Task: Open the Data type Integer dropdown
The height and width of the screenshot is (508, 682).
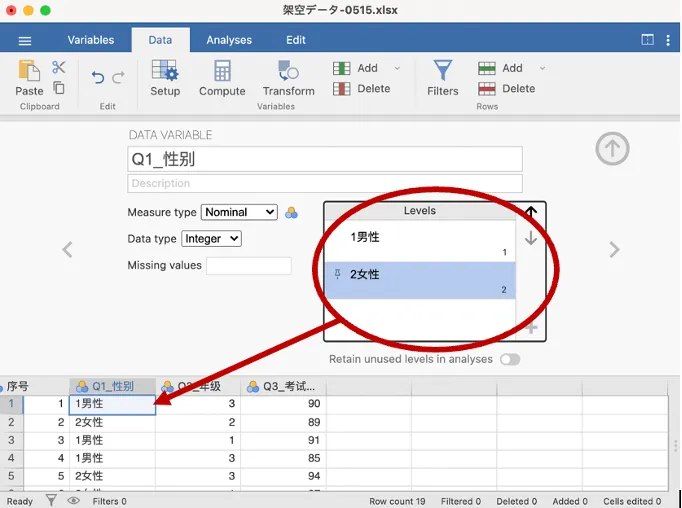Action: [211, 239]
